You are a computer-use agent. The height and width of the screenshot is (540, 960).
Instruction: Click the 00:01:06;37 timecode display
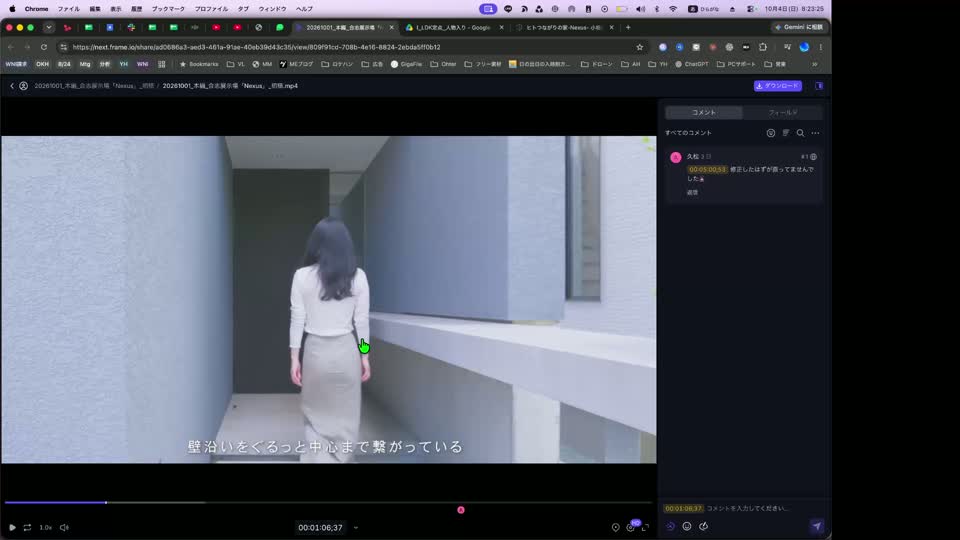coord(320,528)
